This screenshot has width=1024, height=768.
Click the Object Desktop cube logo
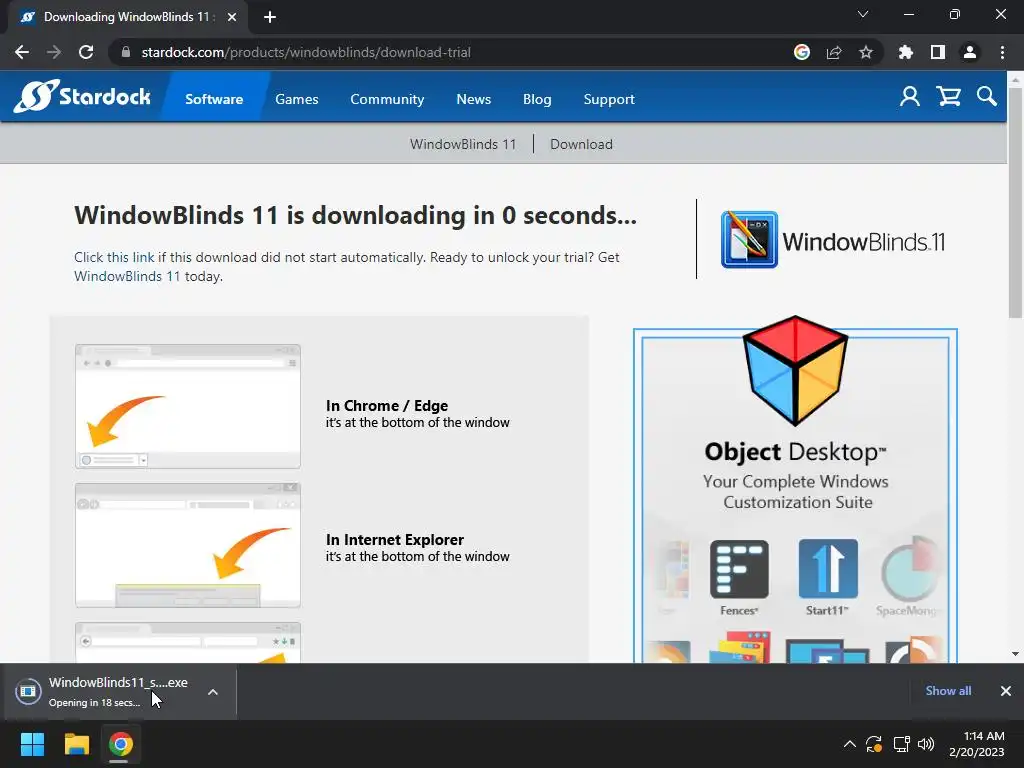pos(795,370)
